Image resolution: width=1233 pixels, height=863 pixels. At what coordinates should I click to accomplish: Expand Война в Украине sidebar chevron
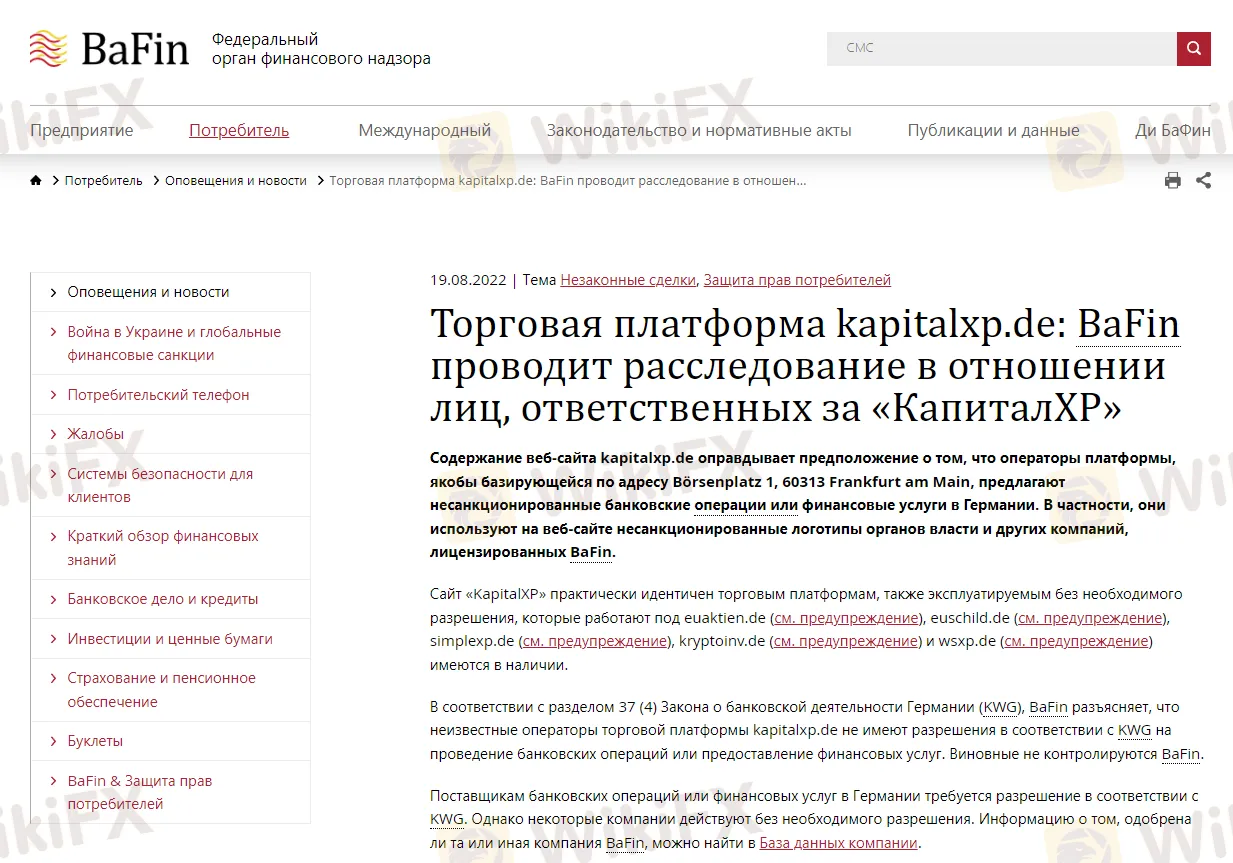click(53, 332)
